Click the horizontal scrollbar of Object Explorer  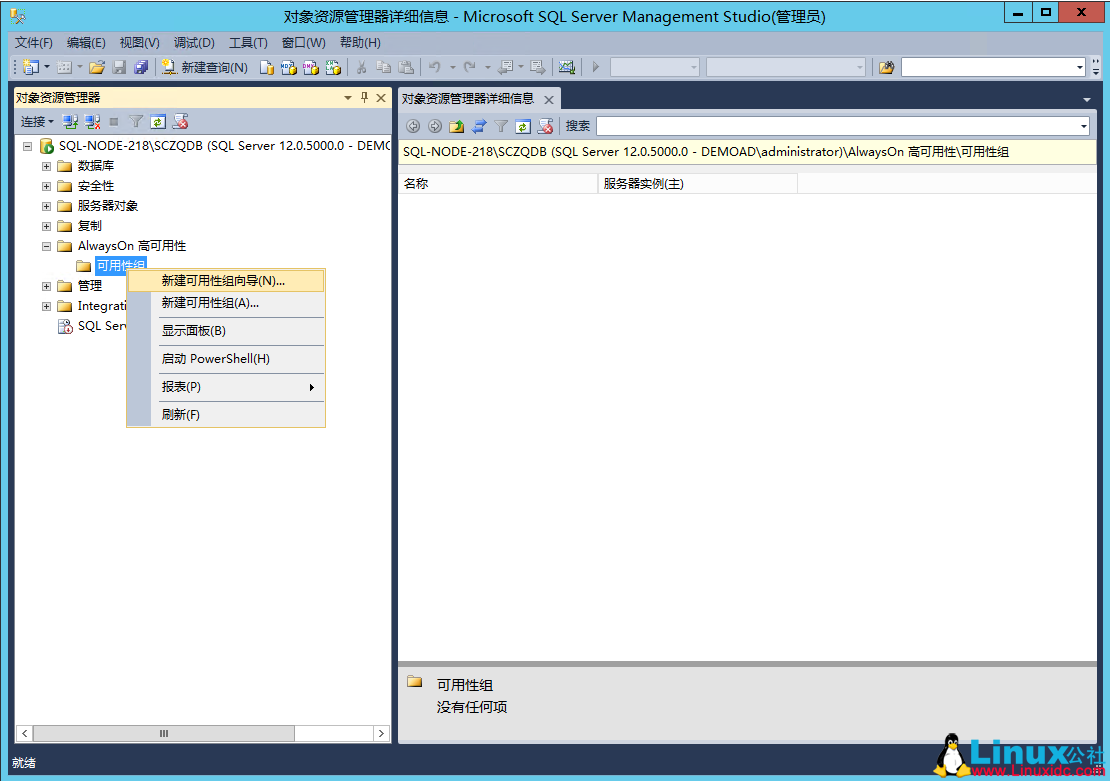[165, 733]
